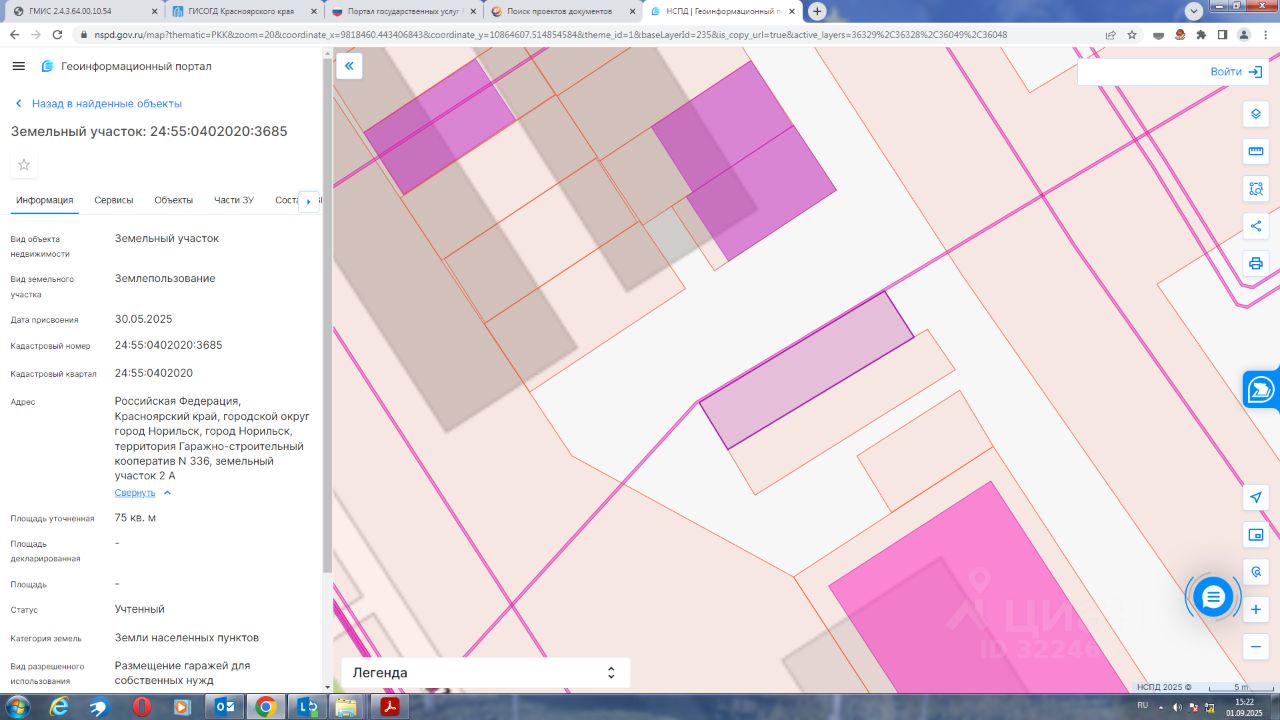Click the Войти login button
The image size is (1280, 720).
(1236, 72)
